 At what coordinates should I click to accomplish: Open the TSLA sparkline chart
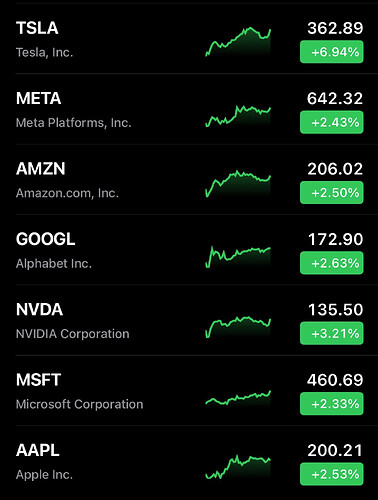click(x=238, y=42)
